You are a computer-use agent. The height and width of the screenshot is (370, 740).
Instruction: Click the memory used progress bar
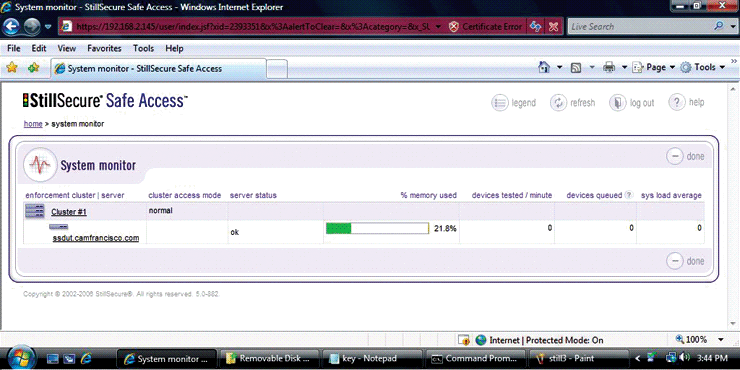pyautogui.click(x=377, y=228)
